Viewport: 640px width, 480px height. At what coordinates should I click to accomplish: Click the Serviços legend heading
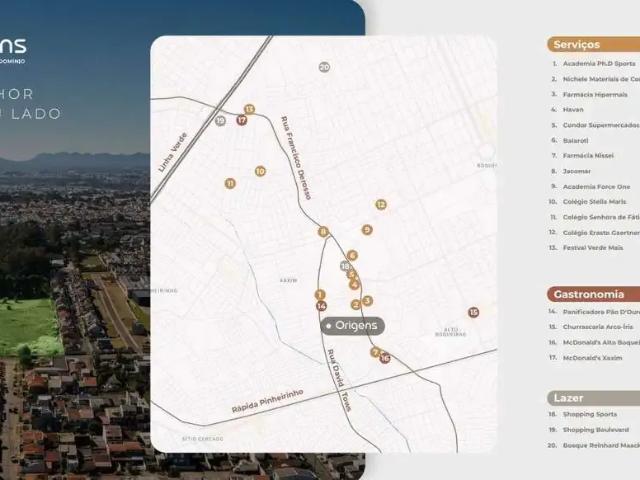click(593, 44)
